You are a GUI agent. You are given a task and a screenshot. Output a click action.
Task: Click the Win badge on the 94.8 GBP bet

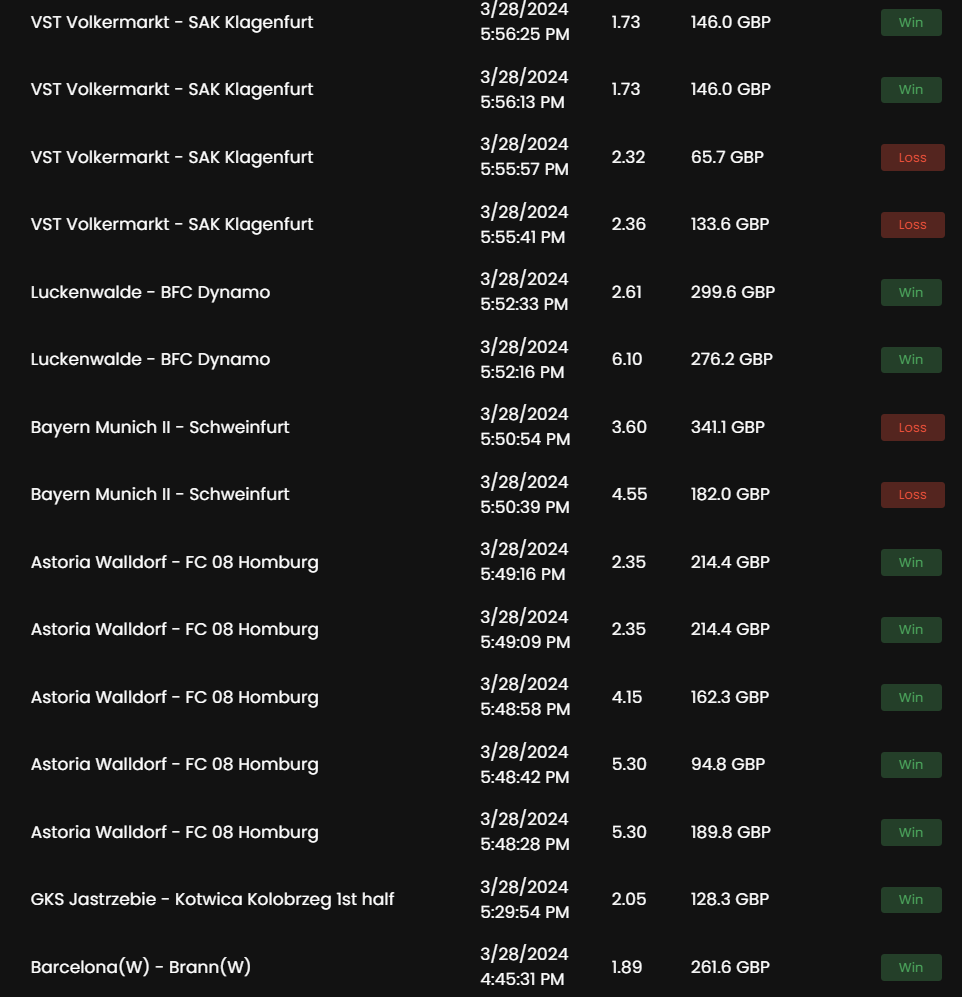tap(910, 765)
